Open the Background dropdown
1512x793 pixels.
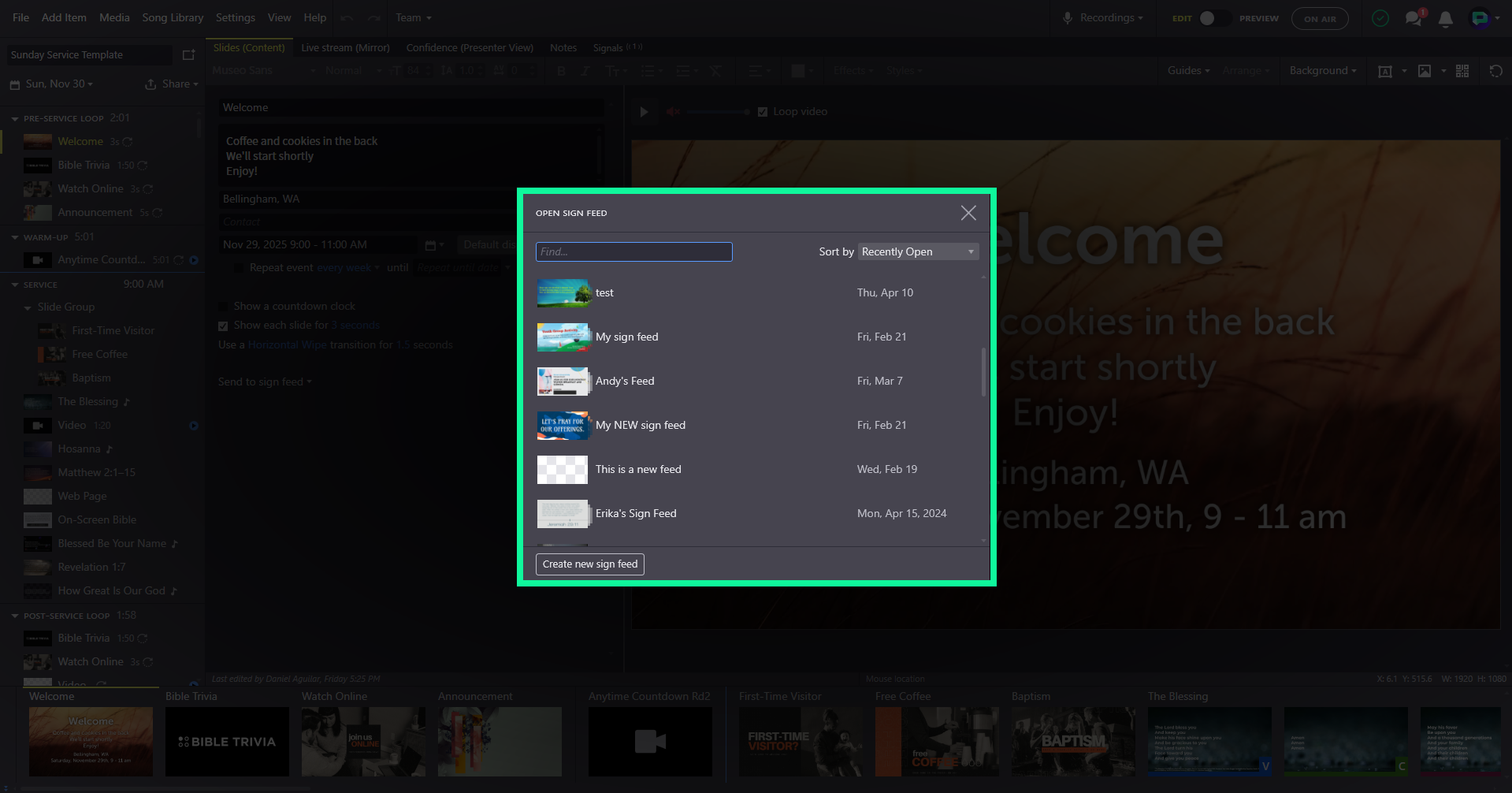tap(1323, 71)
